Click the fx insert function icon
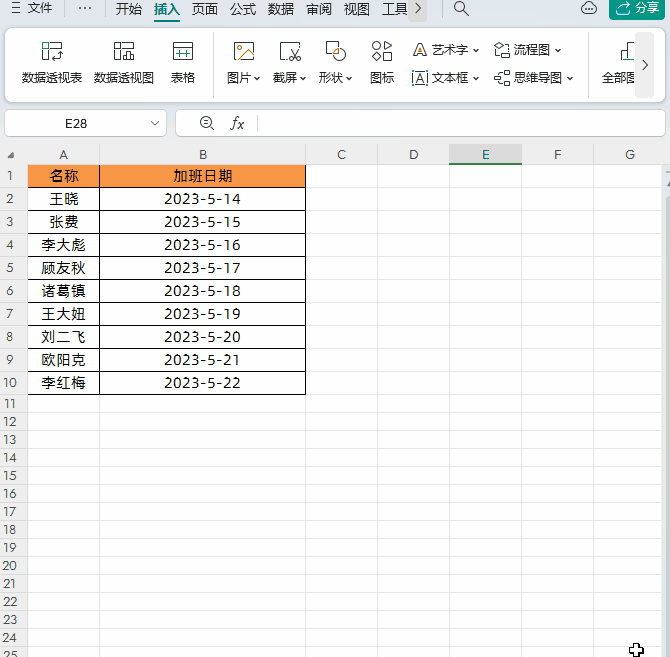The width and height of the screenshot is (670, 657). coord(237,123)
